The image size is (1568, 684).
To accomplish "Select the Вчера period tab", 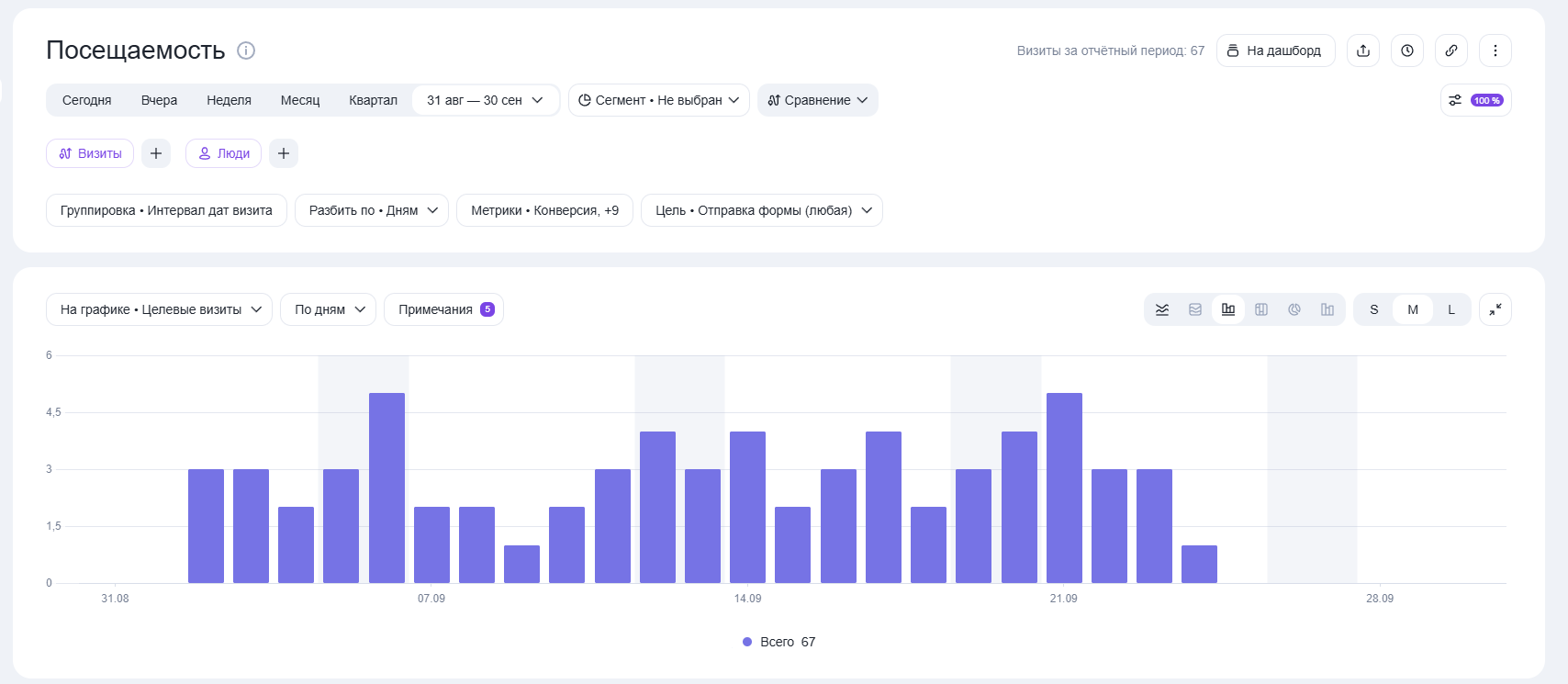I will coord(159,100).
